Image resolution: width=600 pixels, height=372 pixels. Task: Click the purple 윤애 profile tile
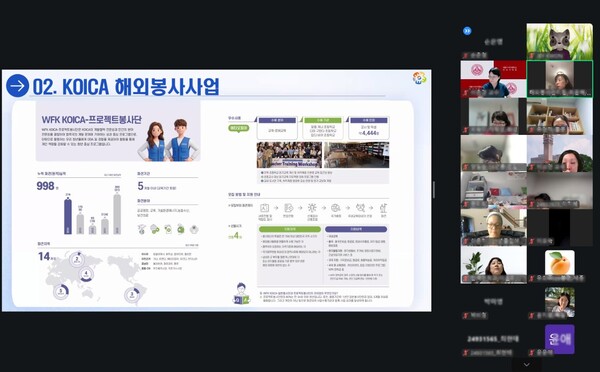[x=559, y=339]
